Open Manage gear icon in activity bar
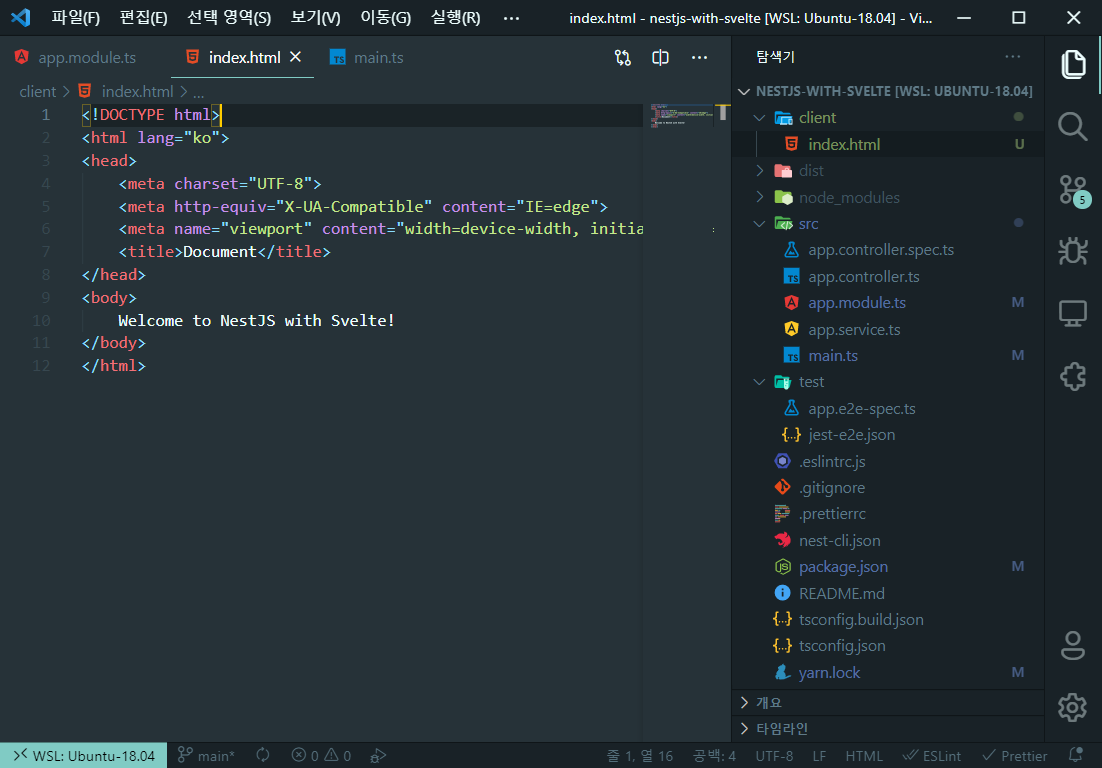The width and height of the screenshot is (1102, 768). click(x=1073, y=707)
